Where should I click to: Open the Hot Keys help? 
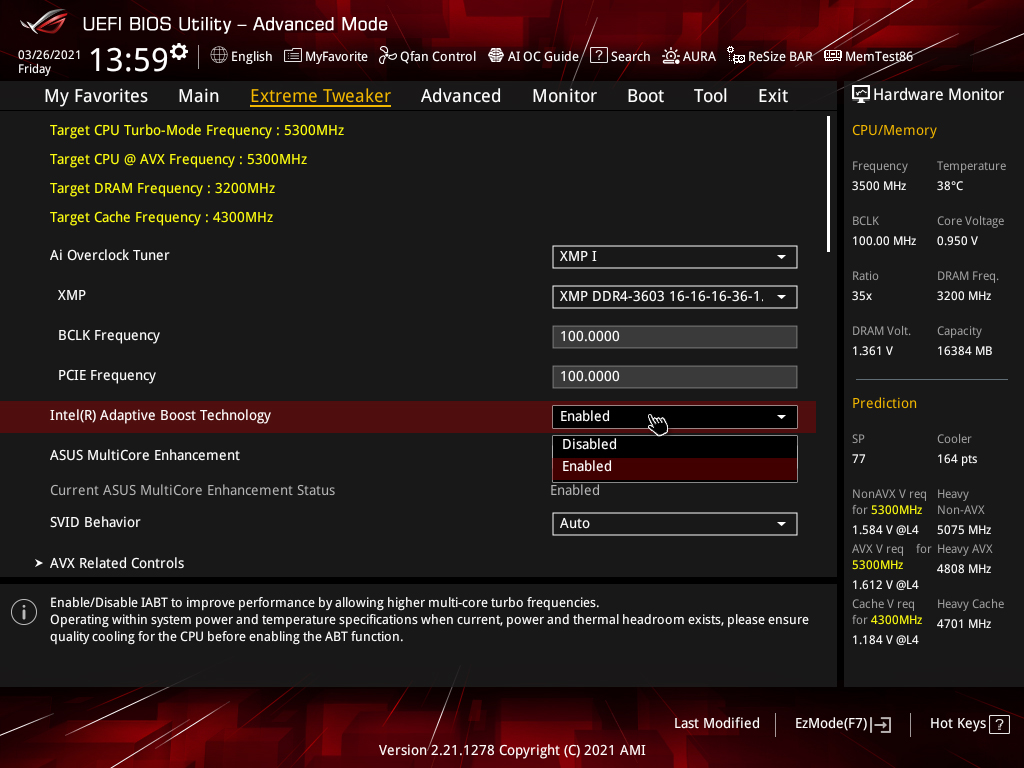point(969,724)
